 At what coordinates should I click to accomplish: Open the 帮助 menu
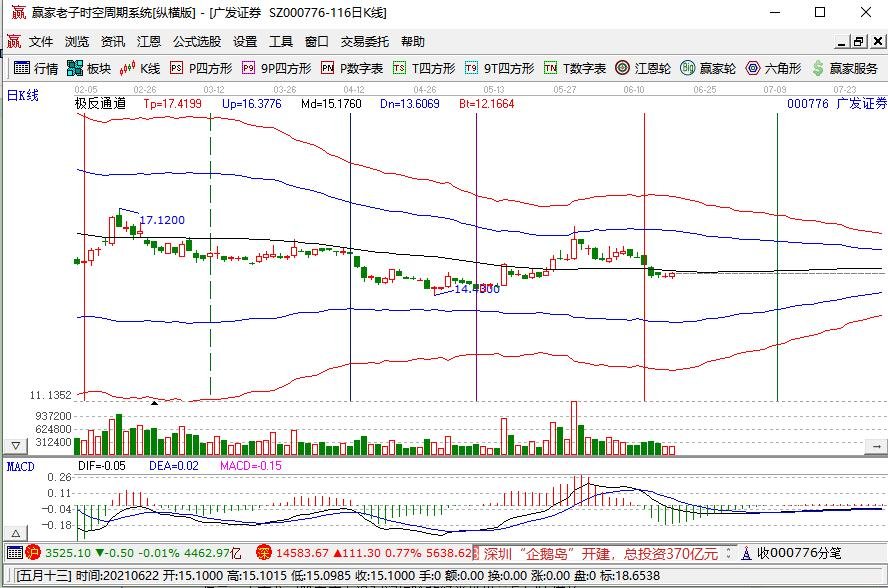(413, 41)
